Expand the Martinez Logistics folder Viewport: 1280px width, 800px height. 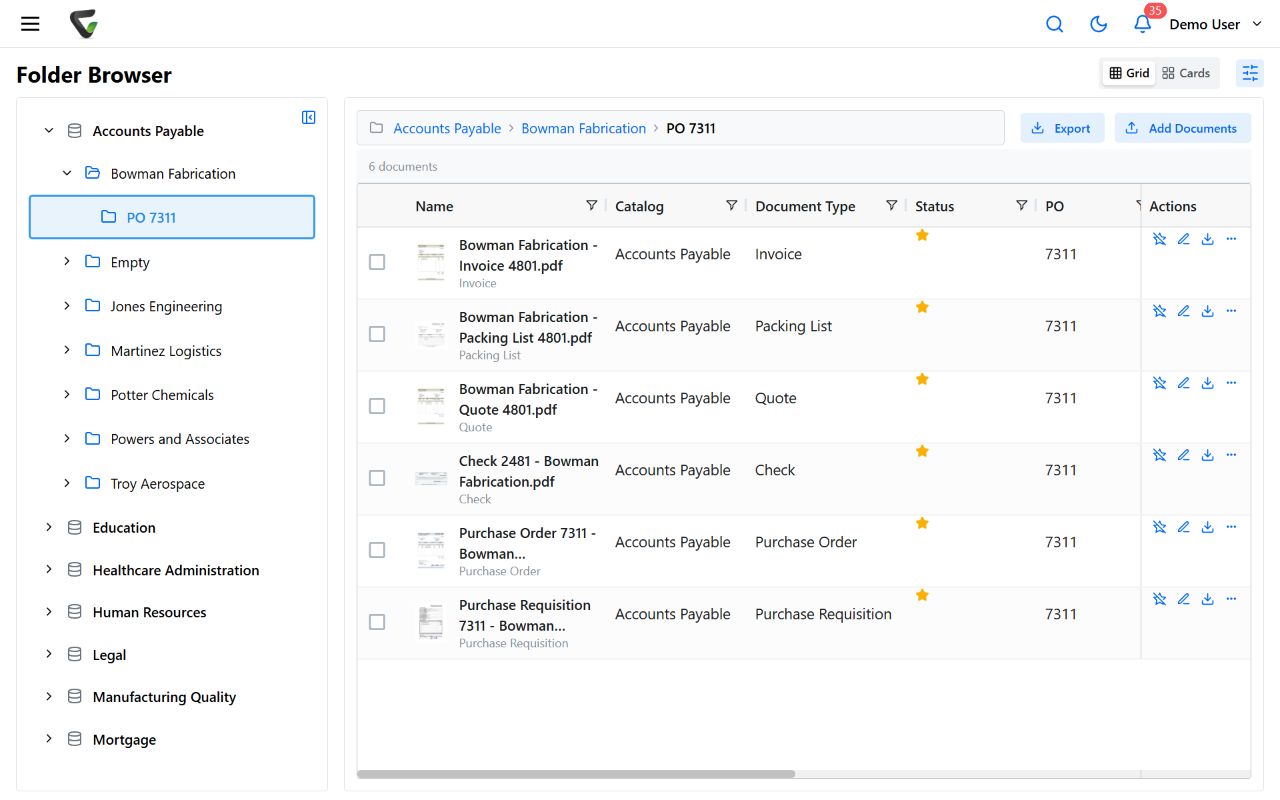point(67,350)
